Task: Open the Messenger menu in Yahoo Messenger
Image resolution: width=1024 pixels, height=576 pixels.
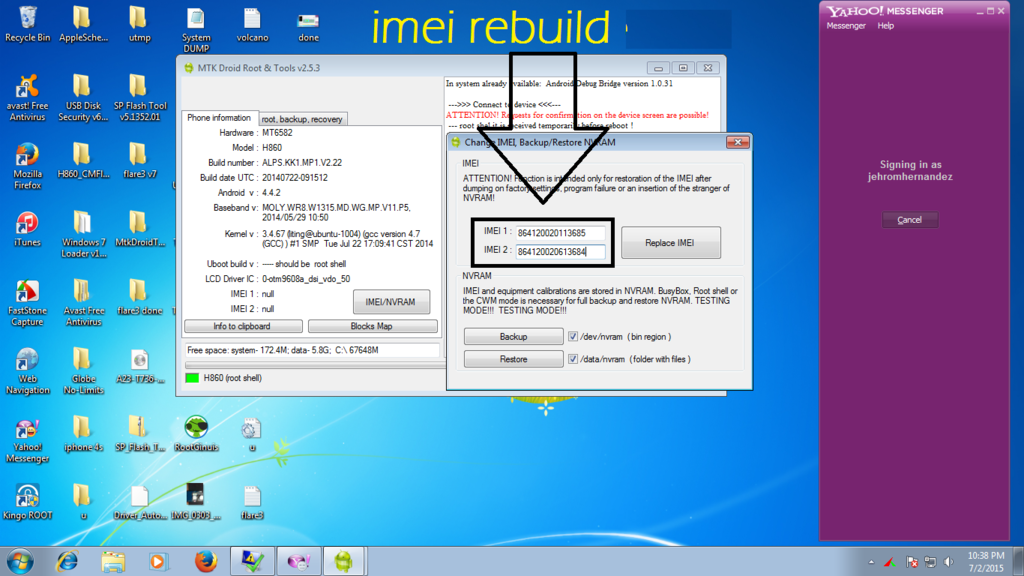Action: (846, 26)
